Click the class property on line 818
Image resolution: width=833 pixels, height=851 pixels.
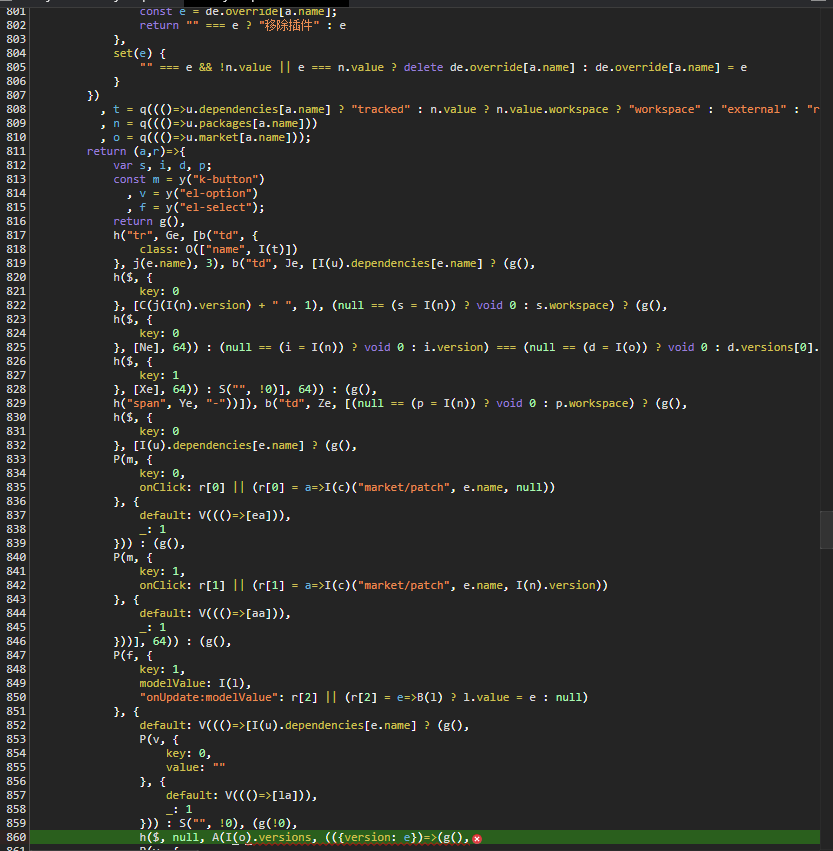(x=156, y=250)
